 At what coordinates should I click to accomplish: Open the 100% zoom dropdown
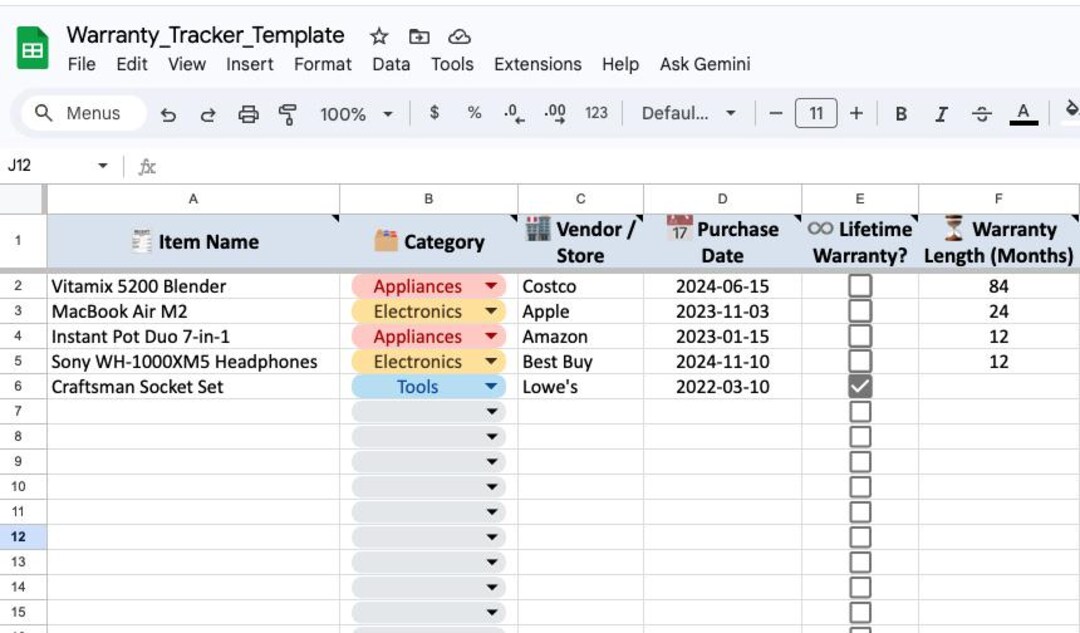click(x=356, y=114)
